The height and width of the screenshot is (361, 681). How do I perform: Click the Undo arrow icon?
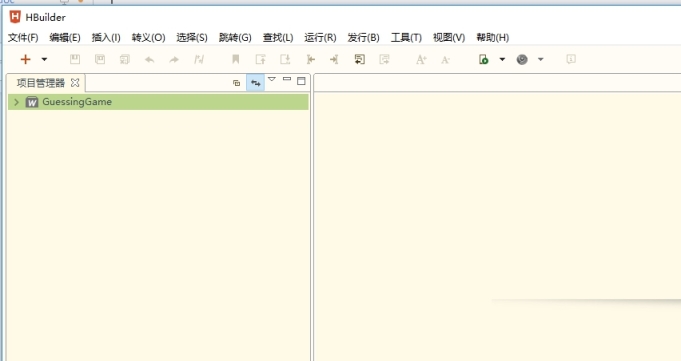coord(149,60)
